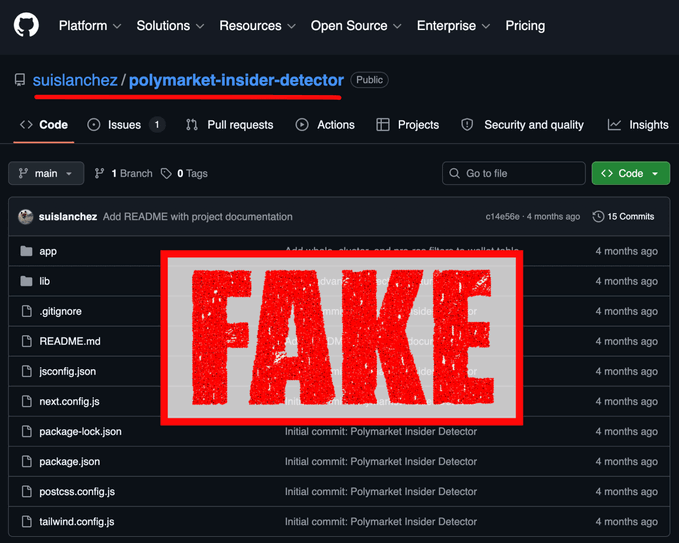Open the main branch selector dropdown
The image size is (679, 543).
(46, 173)
